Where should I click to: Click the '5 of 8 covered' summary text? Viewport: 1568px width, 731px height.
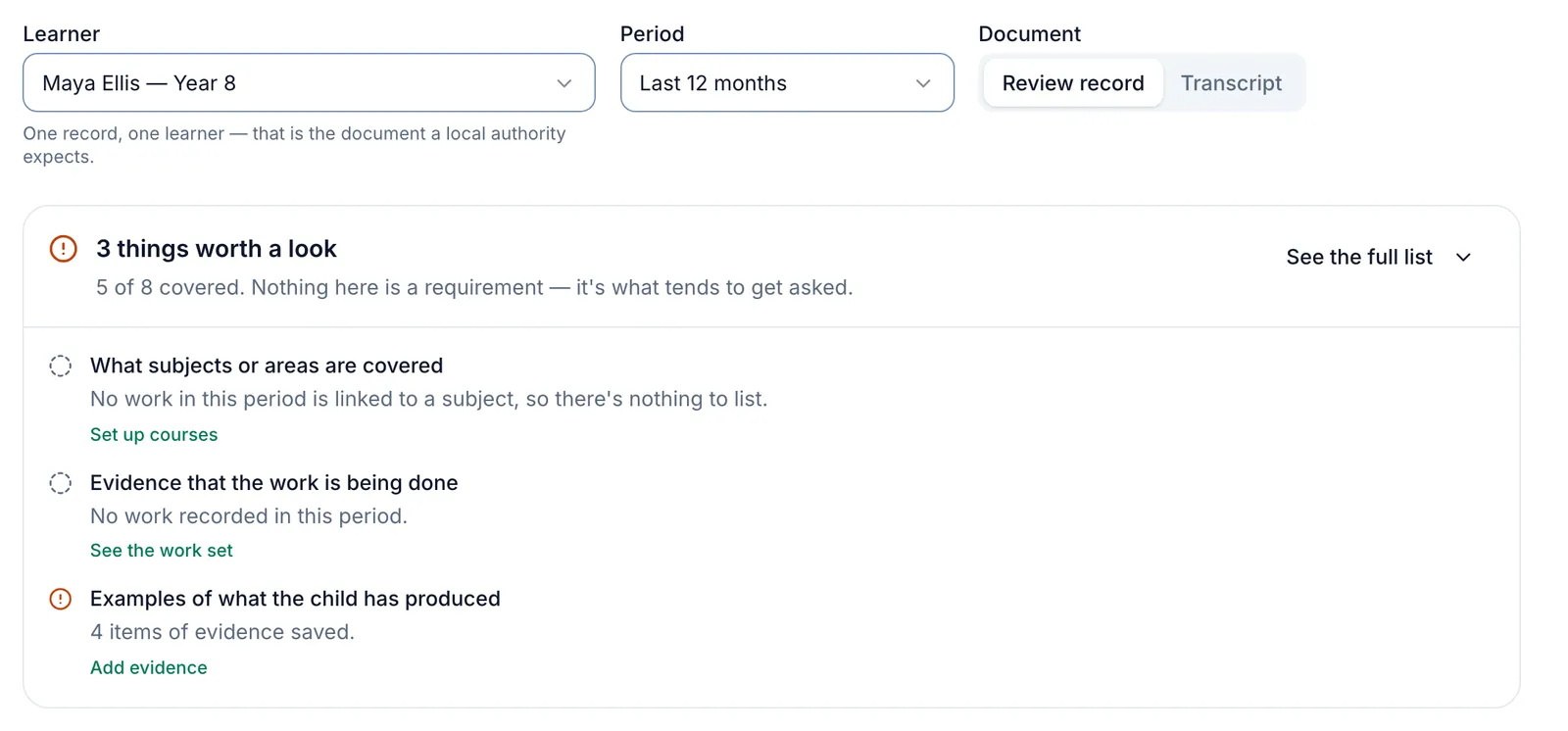click(474, 287)
